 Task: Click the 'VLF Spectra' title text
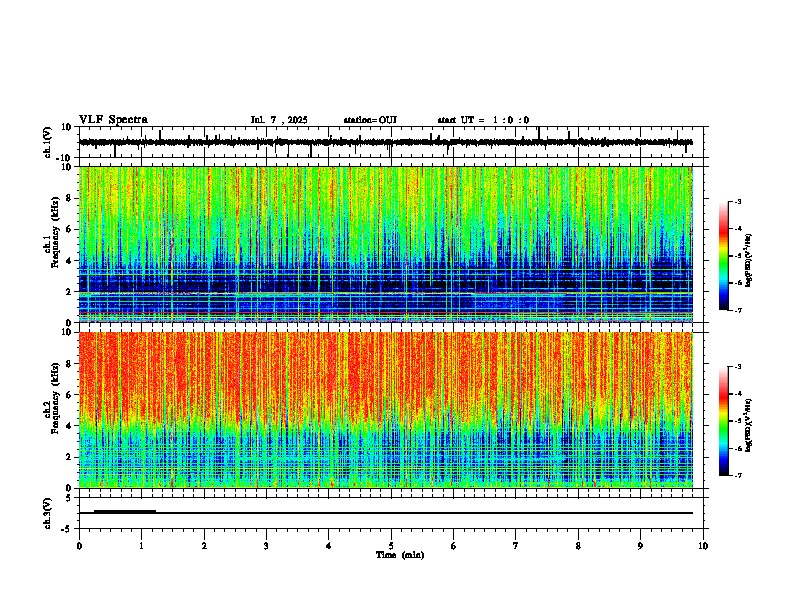[x=113, y=120]
